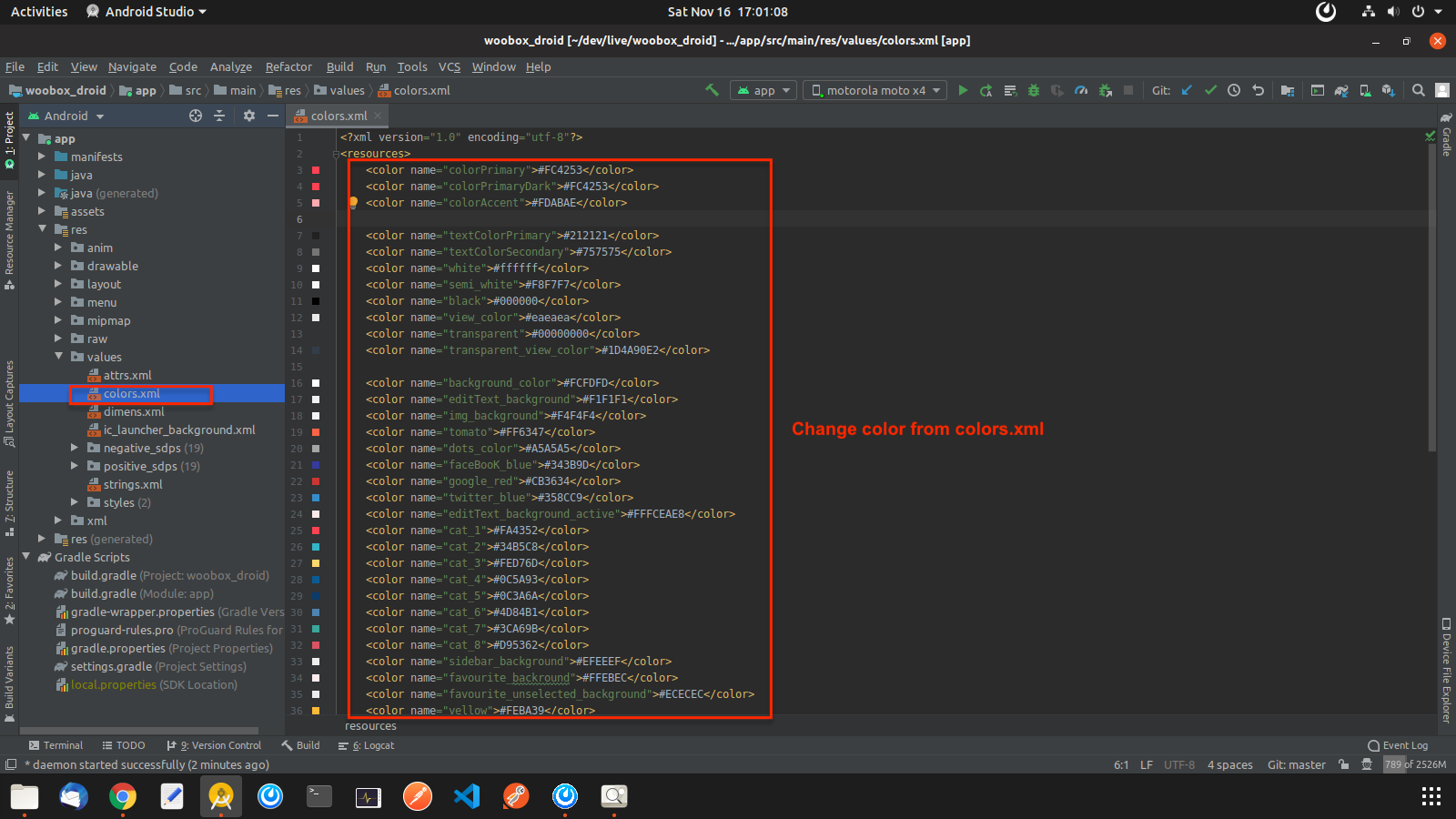Open Project panel gear settings

tap(249, 116)
